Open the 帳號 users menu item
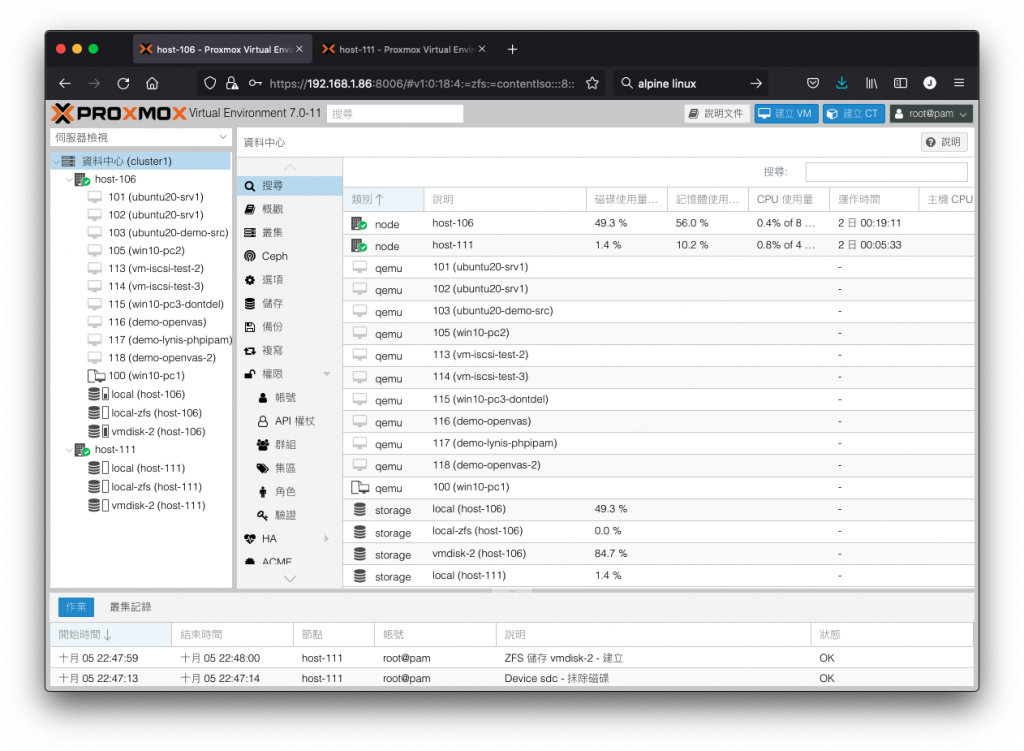This screenshot has width=1024, height=751. pos(289,398)
